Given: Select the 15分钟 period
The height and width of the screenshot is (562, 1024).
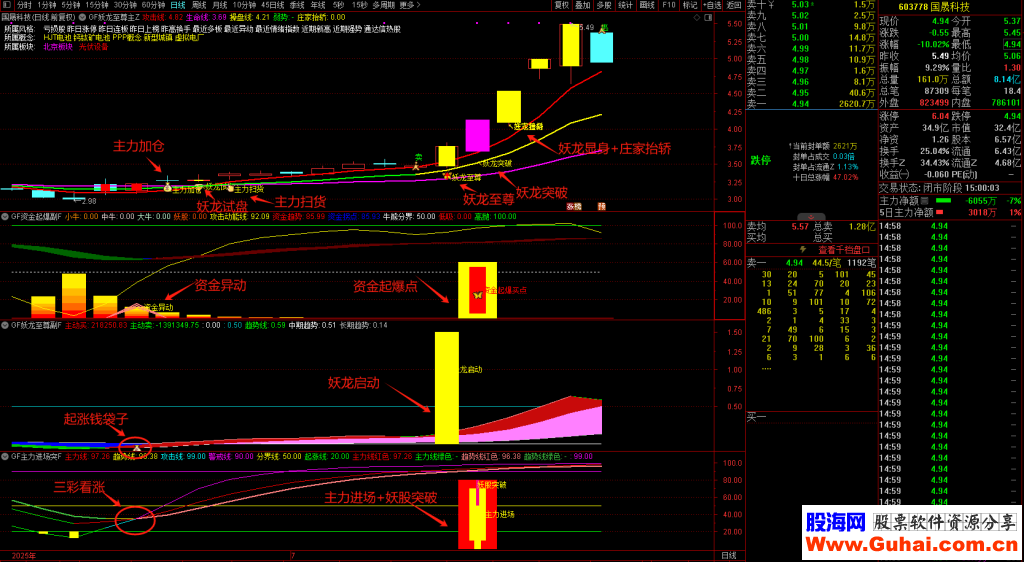Looking at the screenshot, I should 97,5.
